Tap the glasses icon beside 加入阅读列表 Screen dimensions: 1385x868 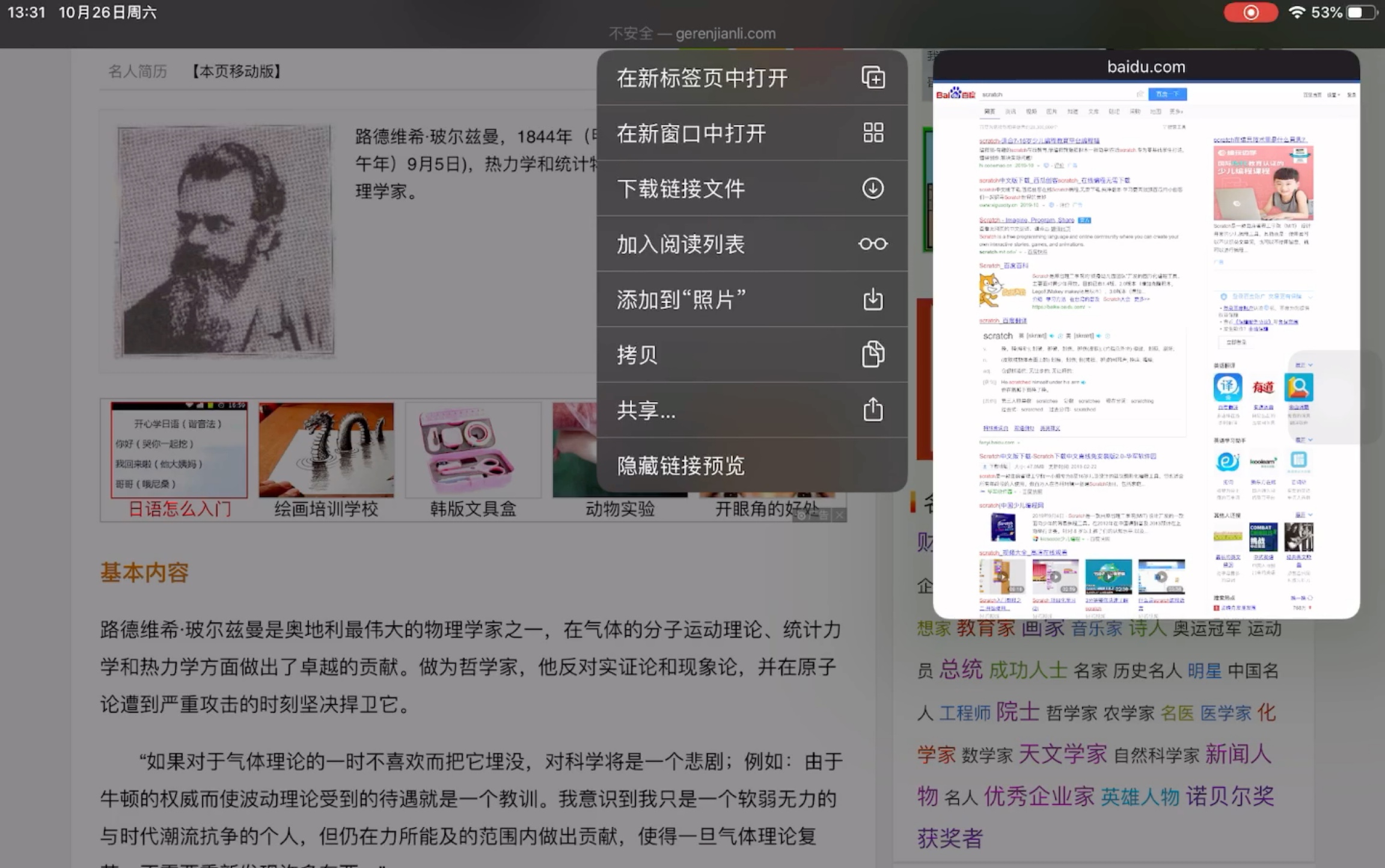click(872, 244)
